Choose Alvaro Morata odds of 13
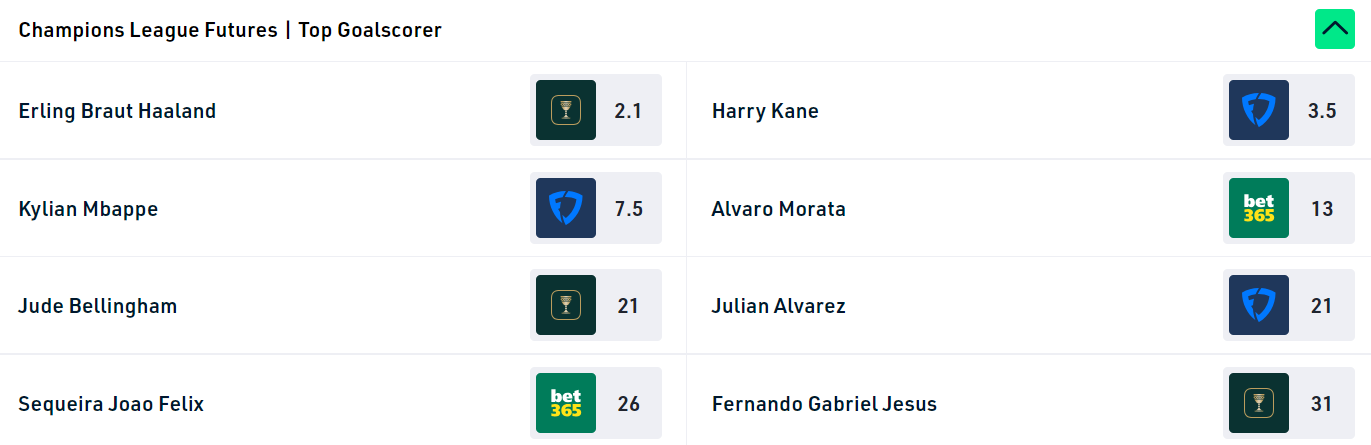 [1322, 208]
